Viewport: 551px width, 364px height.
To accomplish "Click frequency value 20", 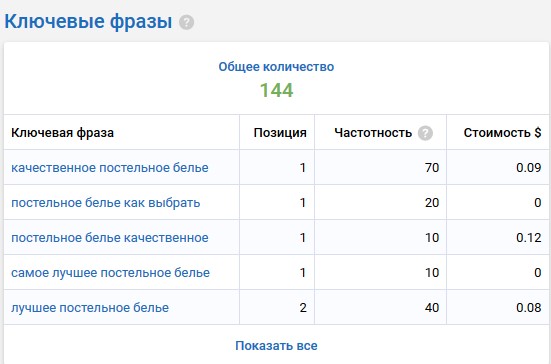I will 432,203.
